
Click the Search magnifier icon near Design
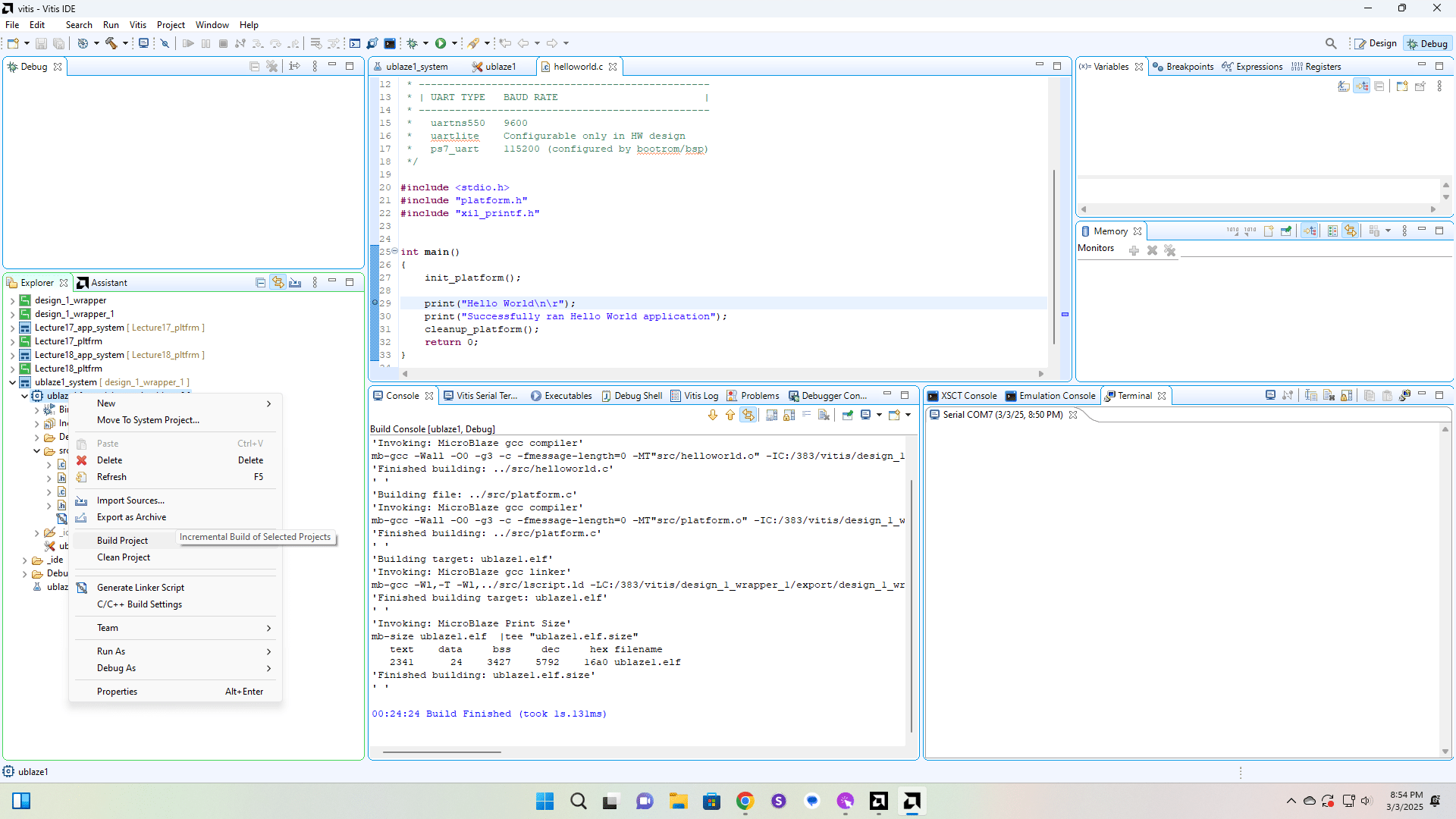click(x=1331, y=43)
